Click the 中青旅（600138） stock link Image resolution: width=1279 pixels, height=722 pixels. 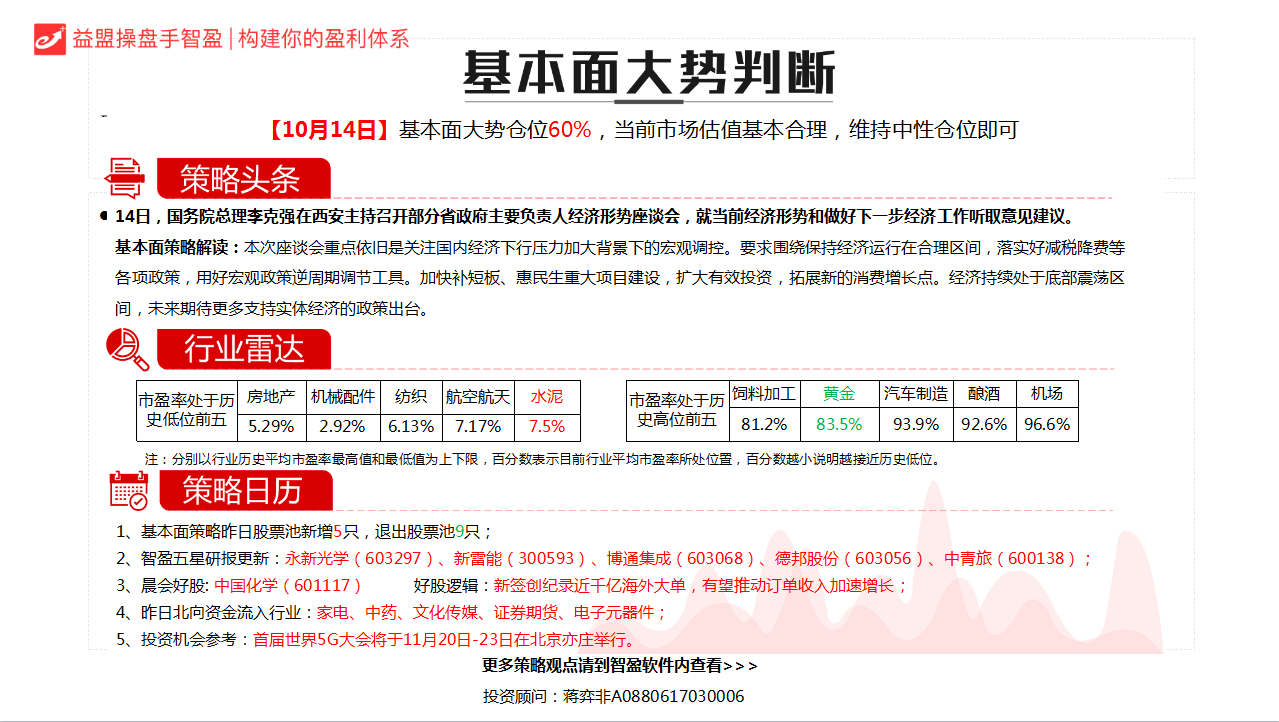1012,559
